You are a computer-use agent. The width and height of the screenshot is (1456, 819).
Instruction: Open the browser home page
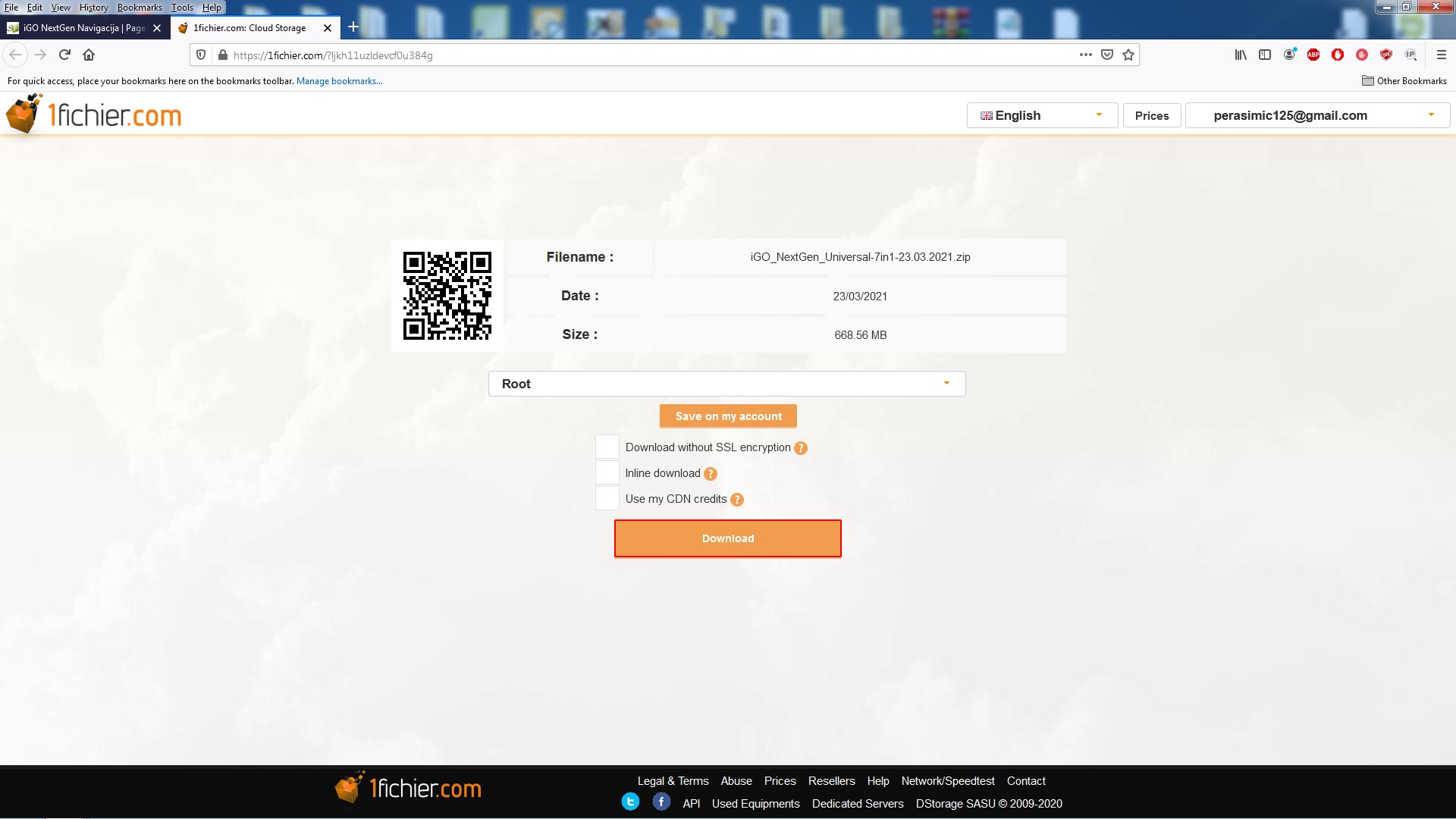(89, 55)
